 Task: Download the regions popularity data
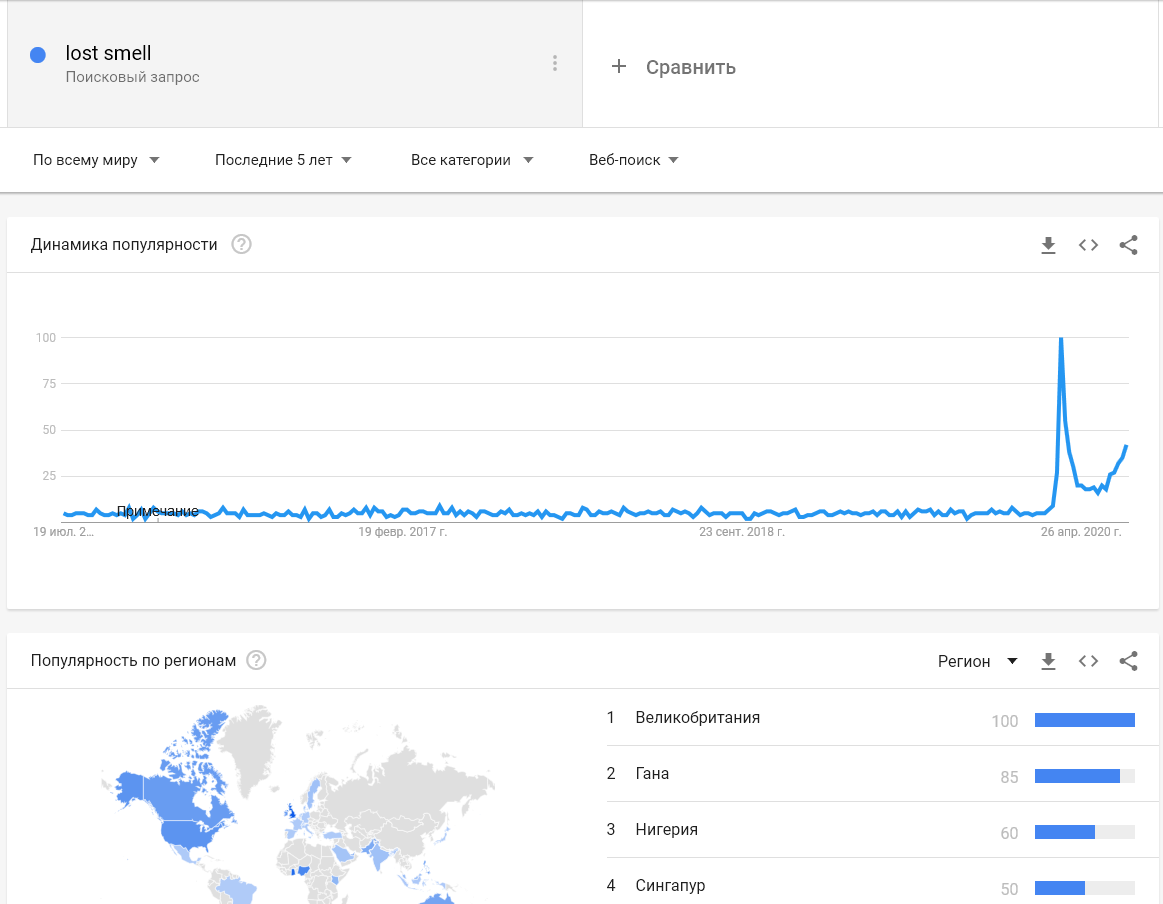click(x=1048, y=661)
